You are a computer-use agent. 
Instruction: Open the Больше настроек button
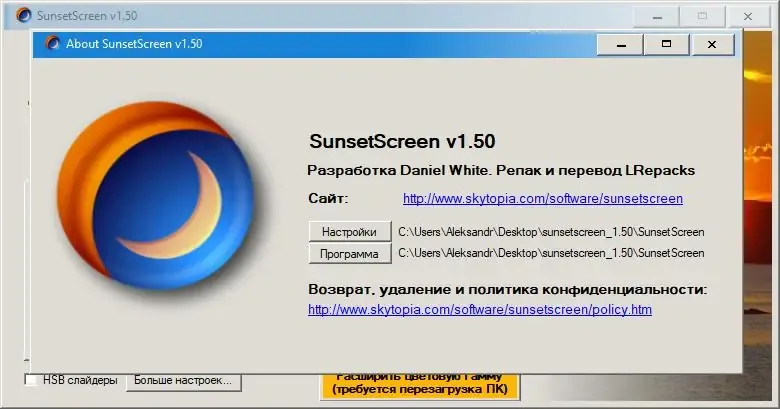point(183,381)
